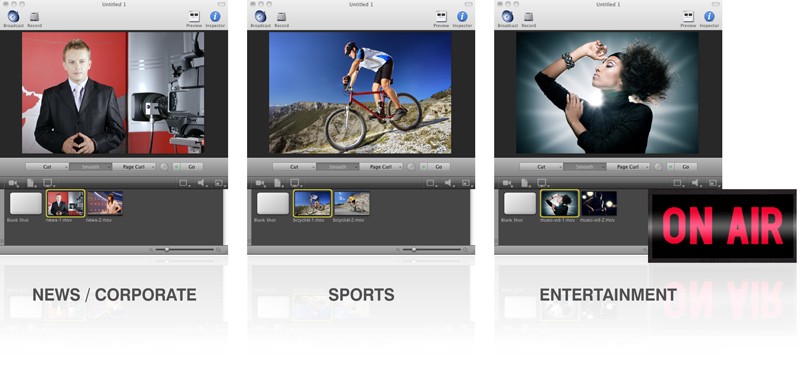Toggle round button beside Page Curl, entertainment window
800x383 pixels.
(658, 167)
